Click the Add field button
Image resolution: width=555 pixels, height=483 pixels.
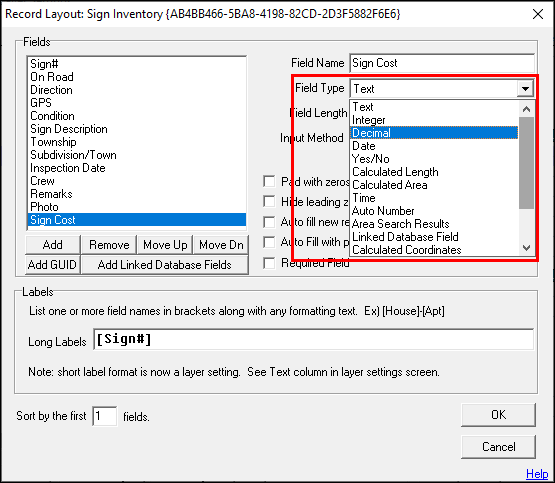tap(53, 245)
